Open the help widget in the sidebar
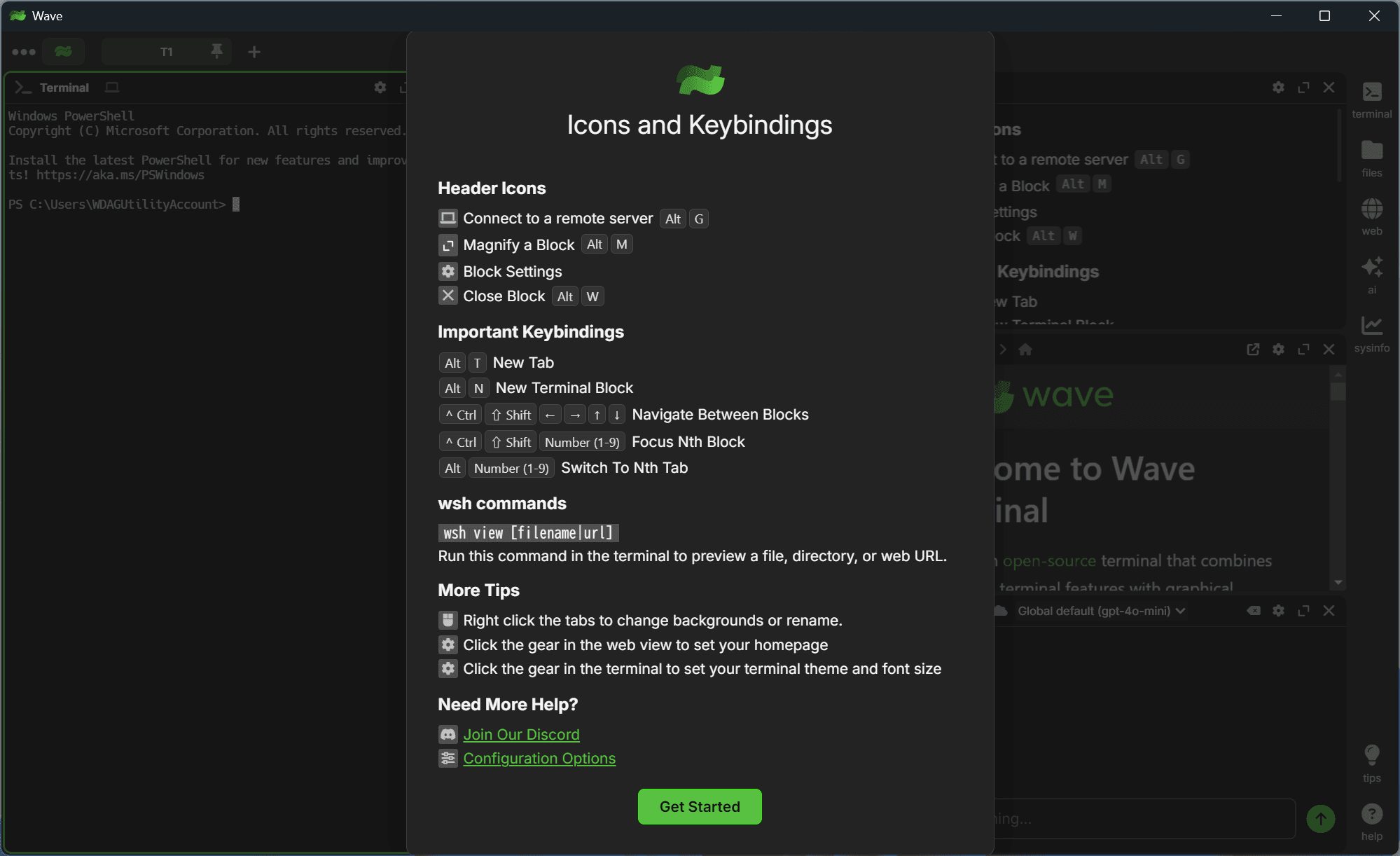This screenshot has width=1400, height=856. click(x=1371, y=822)
